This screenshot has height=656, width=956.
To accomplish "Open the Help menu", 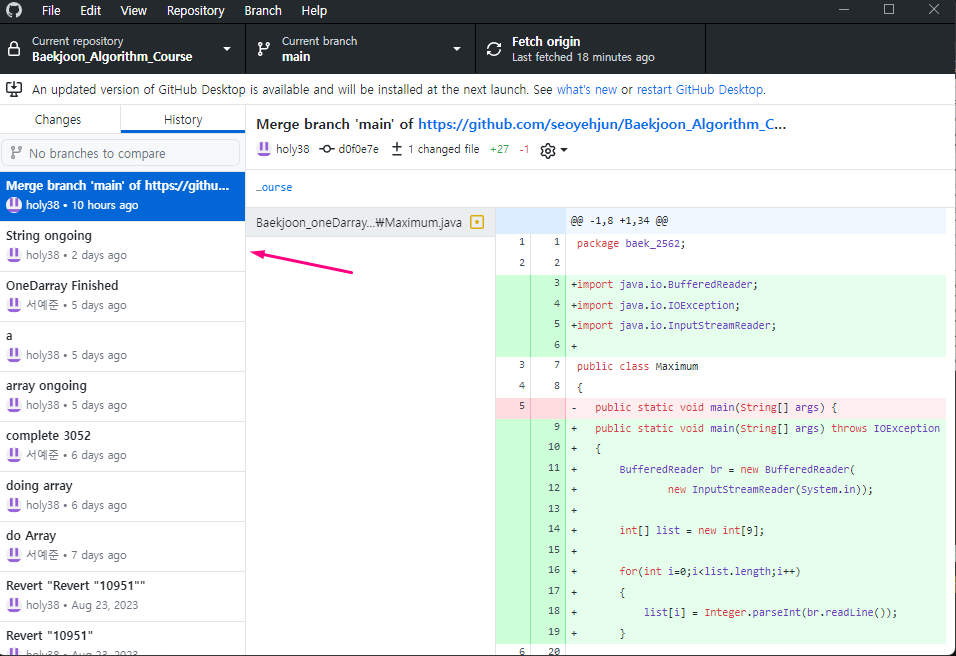I will click(314, 11).
